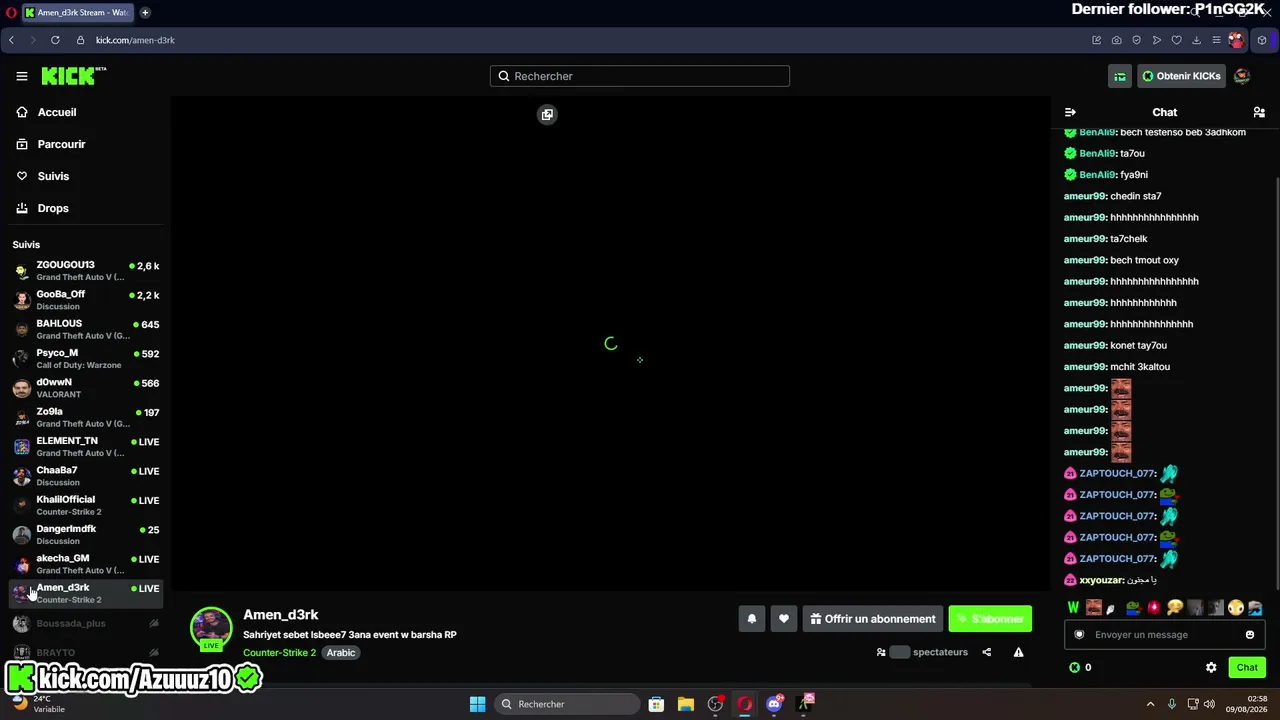Open the emoji picker in chat input
This screenshot has width=1280, height=720.
coord(1250,634)
